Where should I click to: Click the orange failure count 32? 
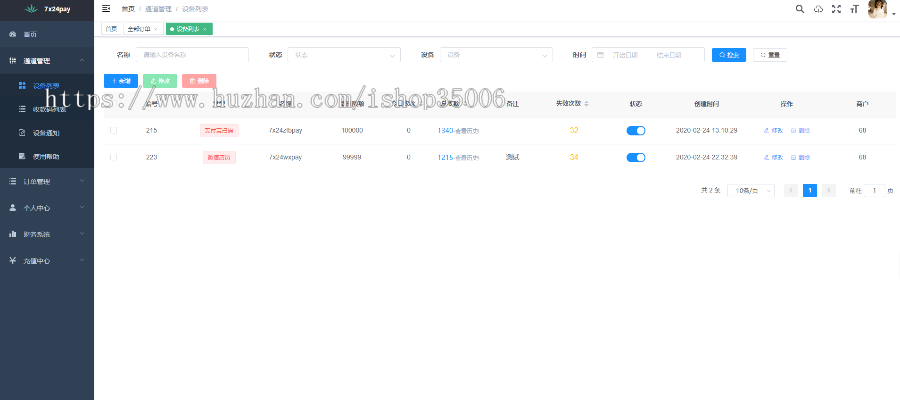(574, 131)
